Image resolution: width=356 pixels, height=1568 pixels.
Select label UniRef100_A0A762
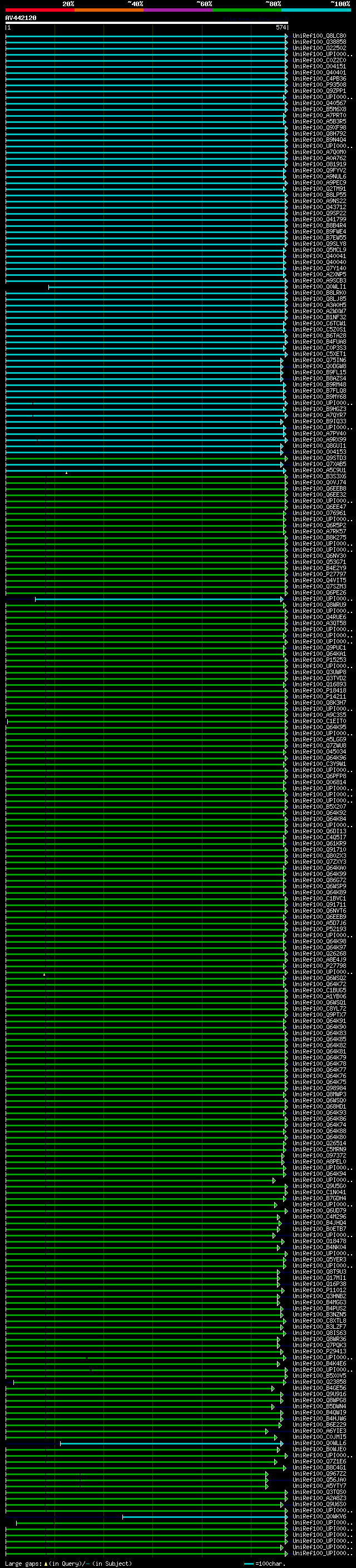pyautogui.click(x=319, y=159)
